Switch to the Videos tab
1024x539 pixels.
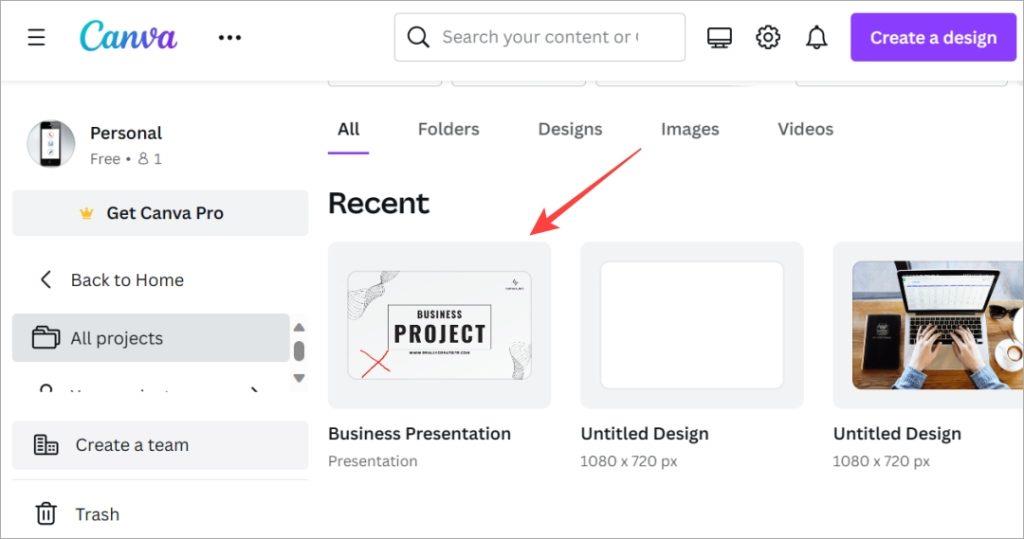click(x=805, y=129)
